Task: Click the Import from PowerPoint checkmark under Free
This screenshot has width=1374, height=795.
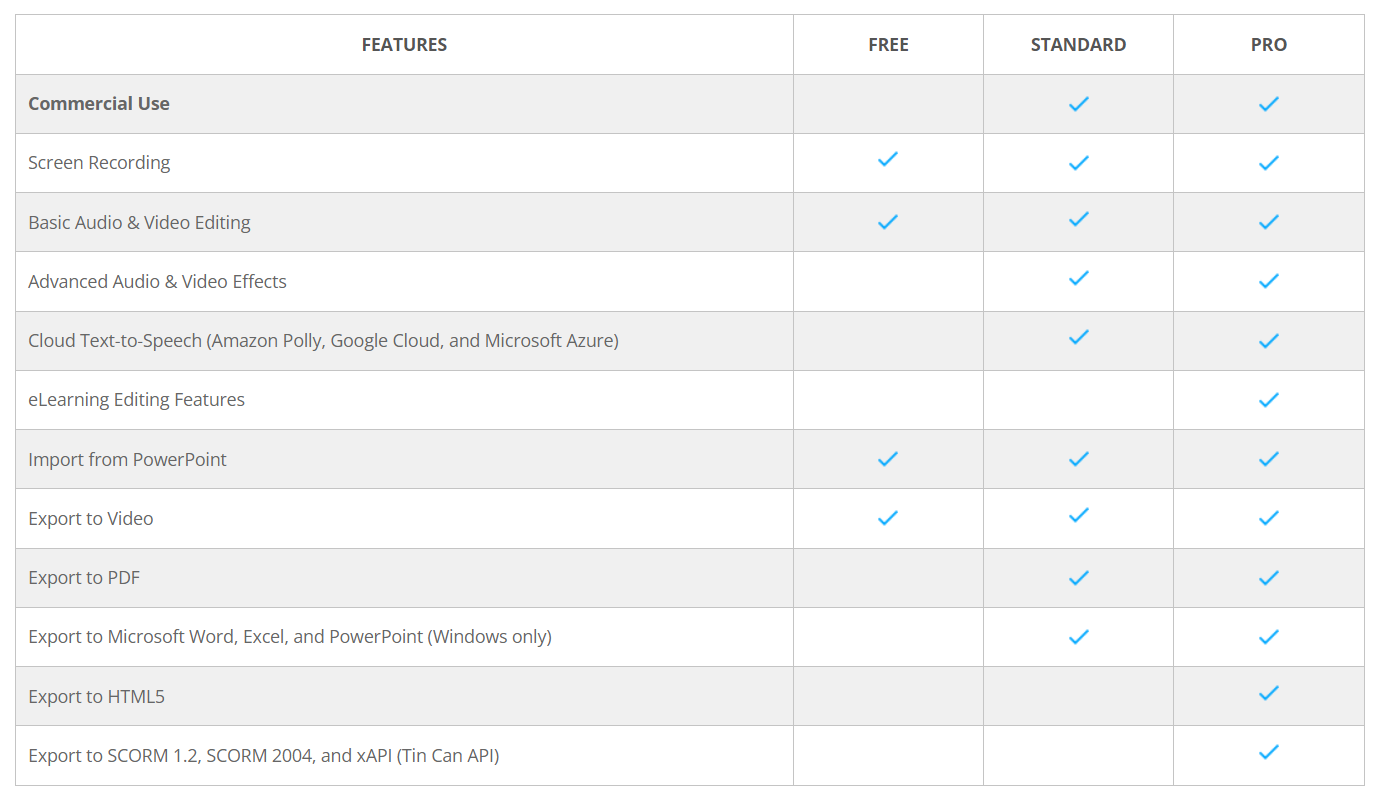Action: click(887, 459)
